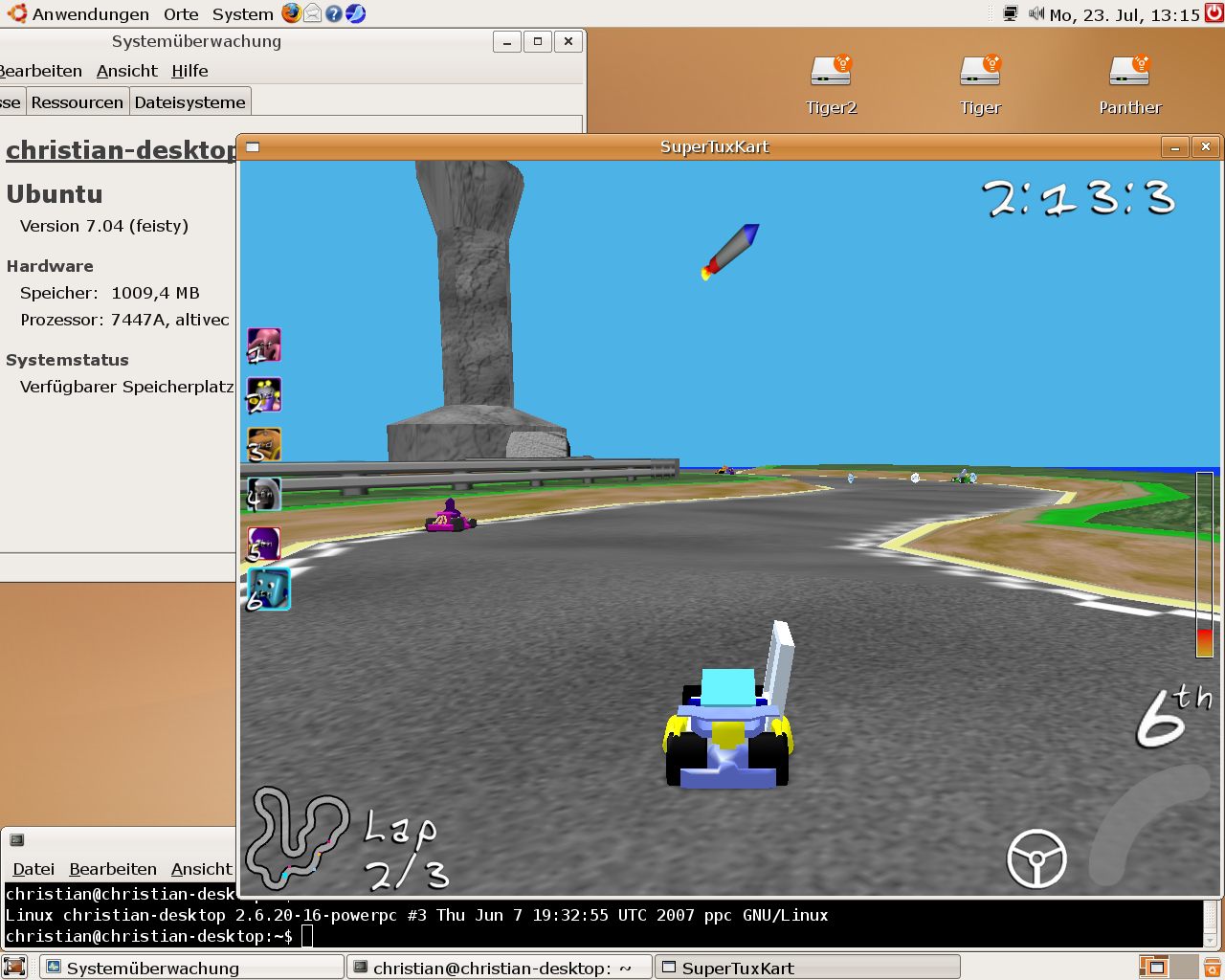Screen dimensions: 1225x980
Task: Open the mail client launcher icon
Action: coord(312,13)
